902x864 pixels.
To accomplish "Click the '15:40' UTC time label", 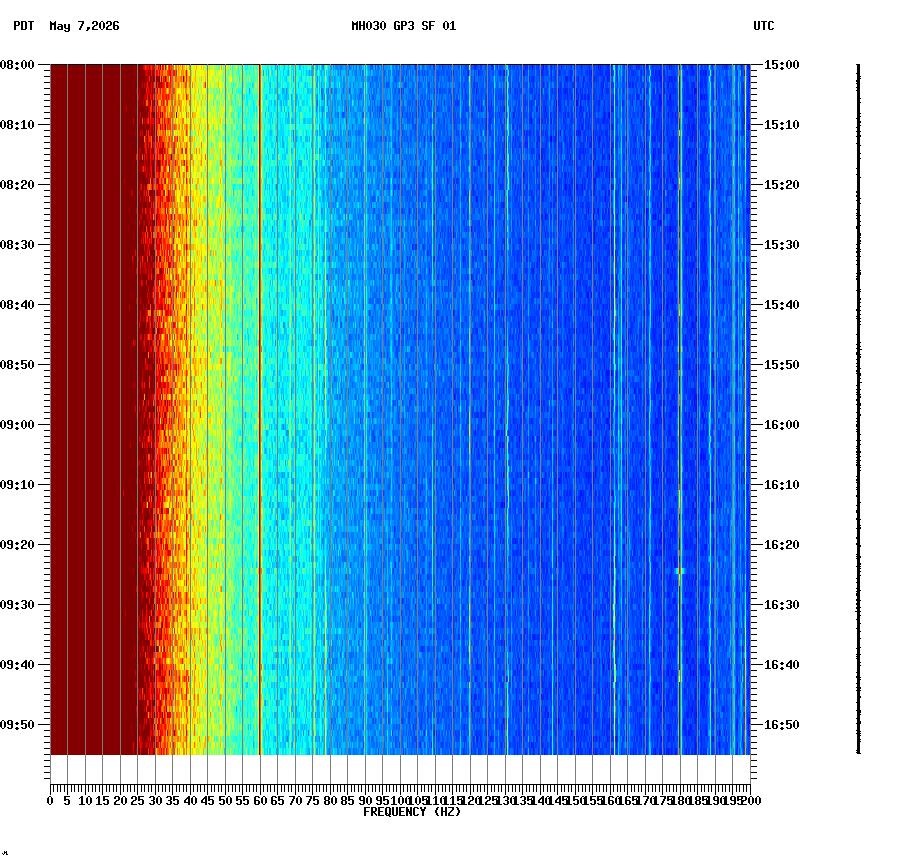I will tap(782, 305).
